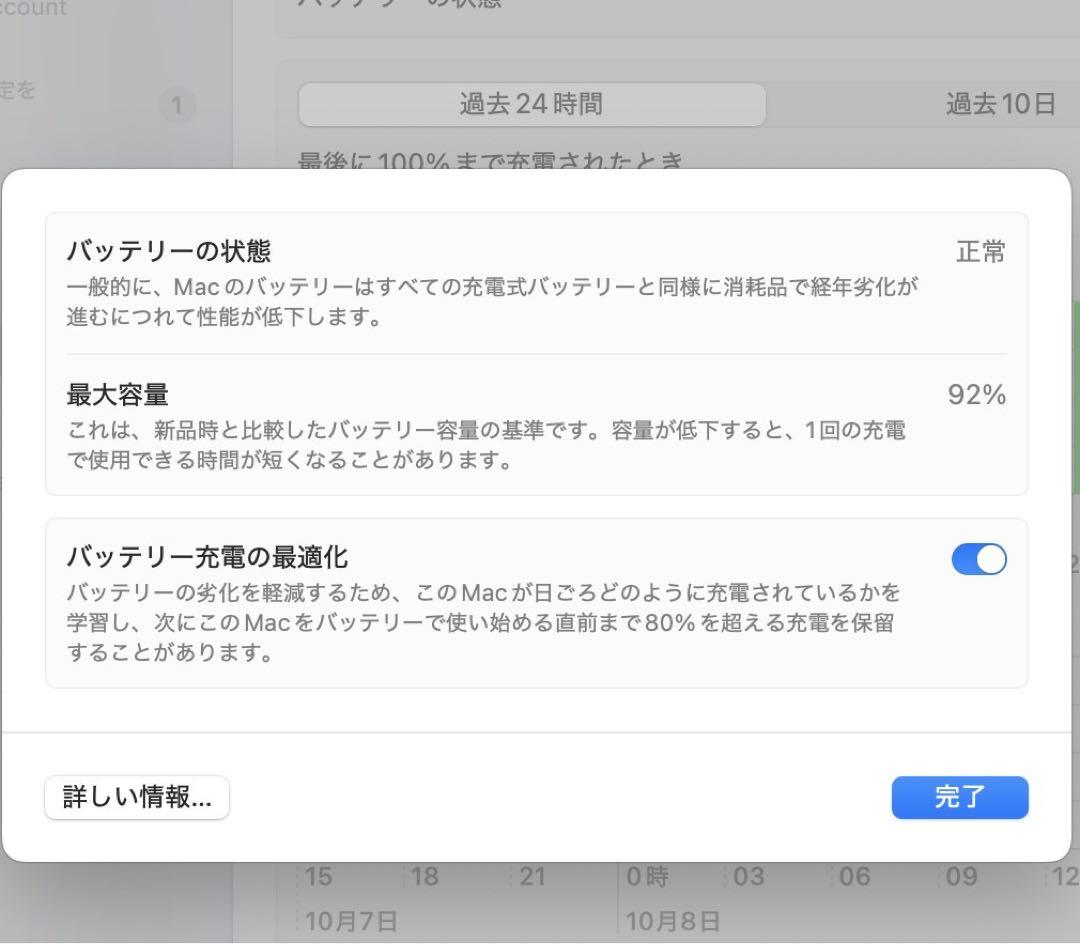Click the 10月8日 date label
1080x944 pixels.
[x=671, y=920]
